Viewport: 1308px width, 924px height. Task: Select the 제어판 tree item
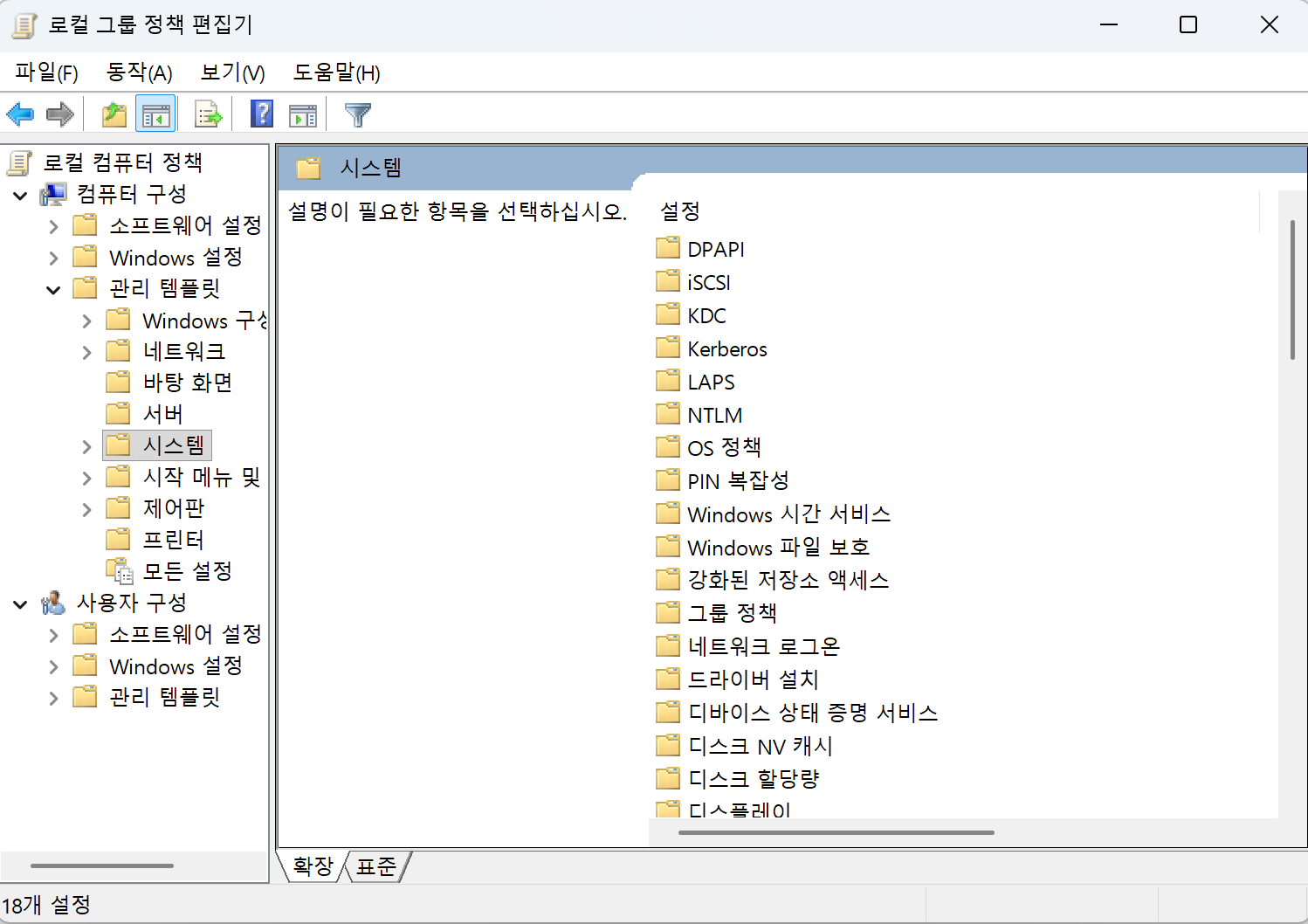pyautogui.click(x=171, y=507)
